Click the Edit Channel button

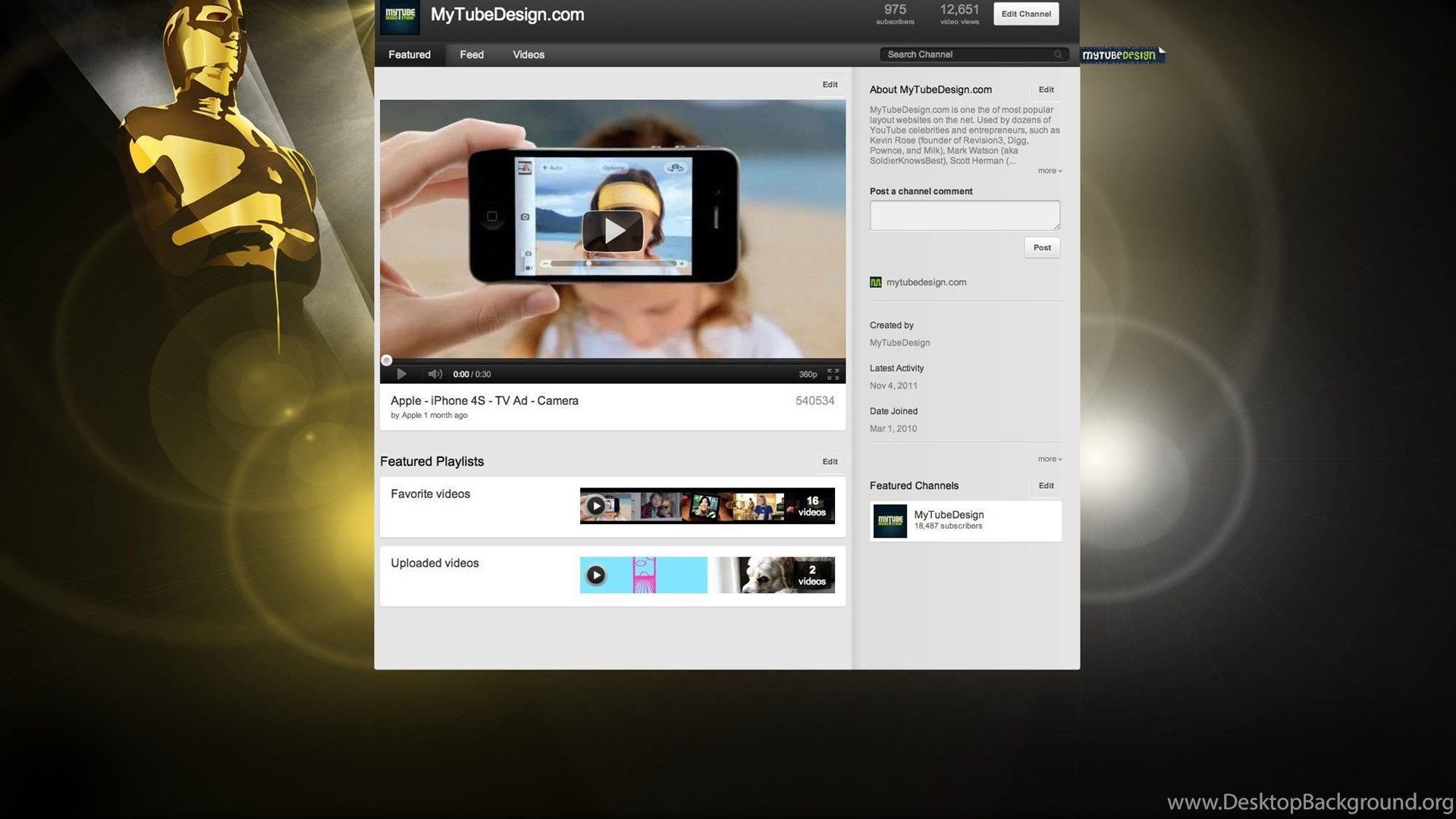[1026, 14]
